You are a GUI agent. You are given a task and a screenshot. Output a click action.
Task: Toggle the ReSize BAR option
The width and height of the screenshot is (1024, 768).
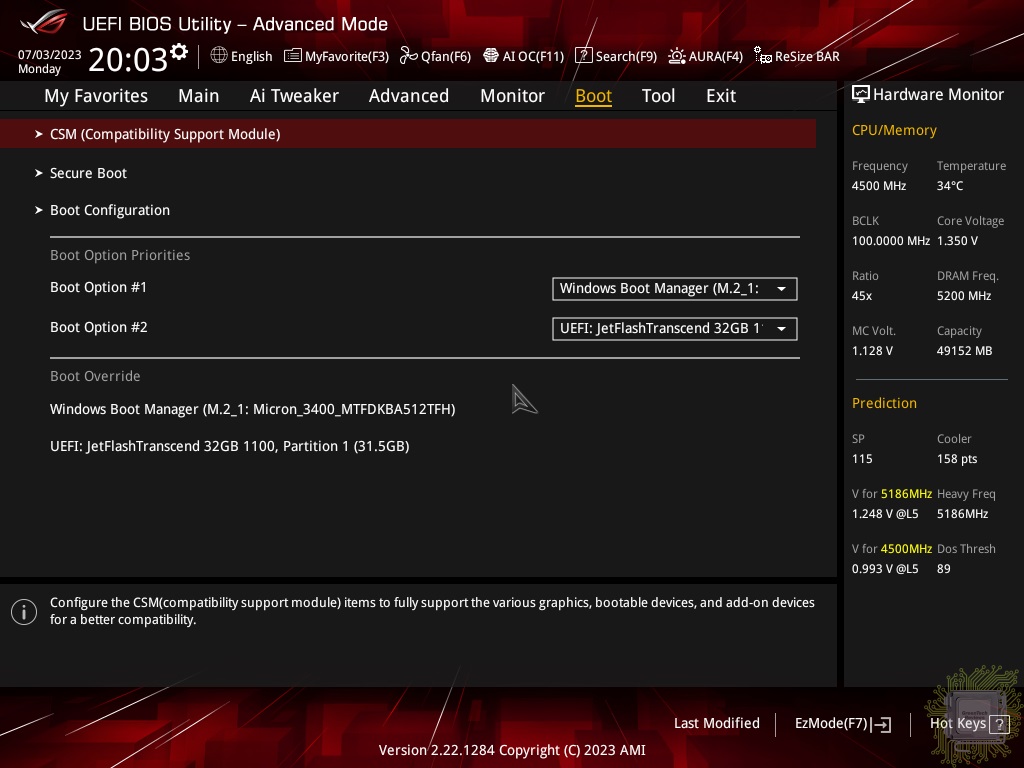point(797,56)
